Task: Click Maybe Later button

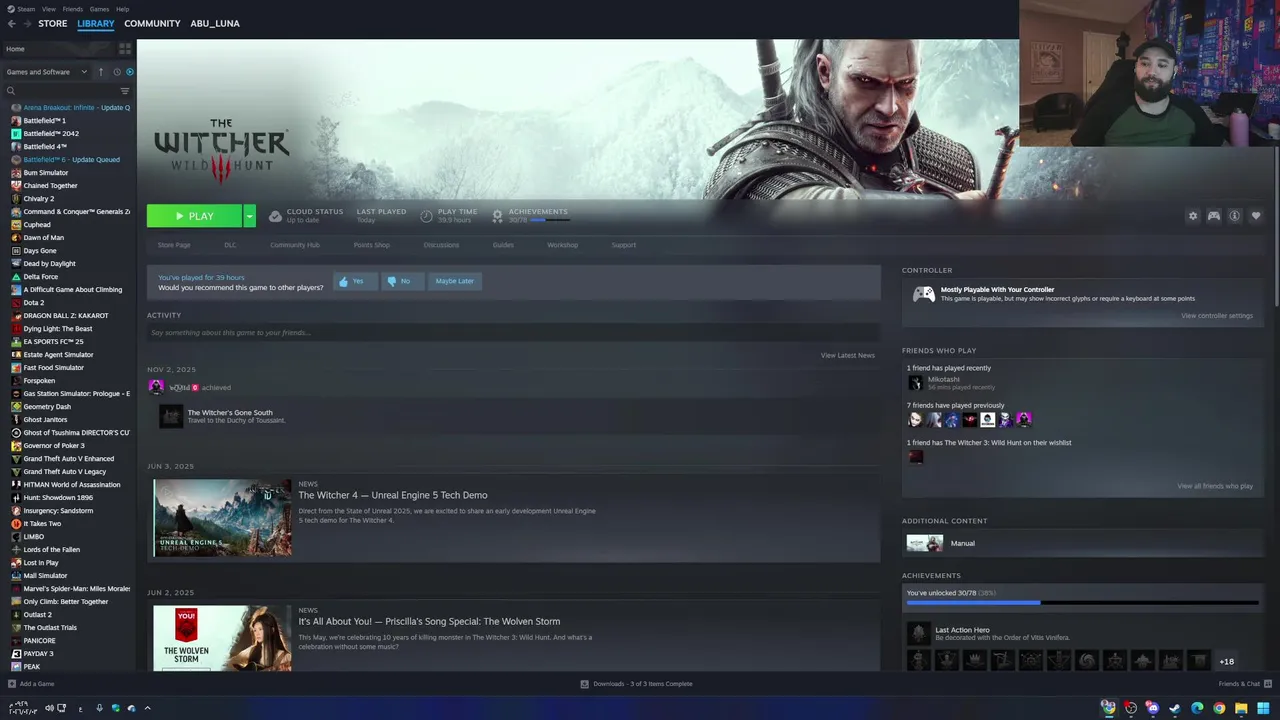Action: pos(454,281)
